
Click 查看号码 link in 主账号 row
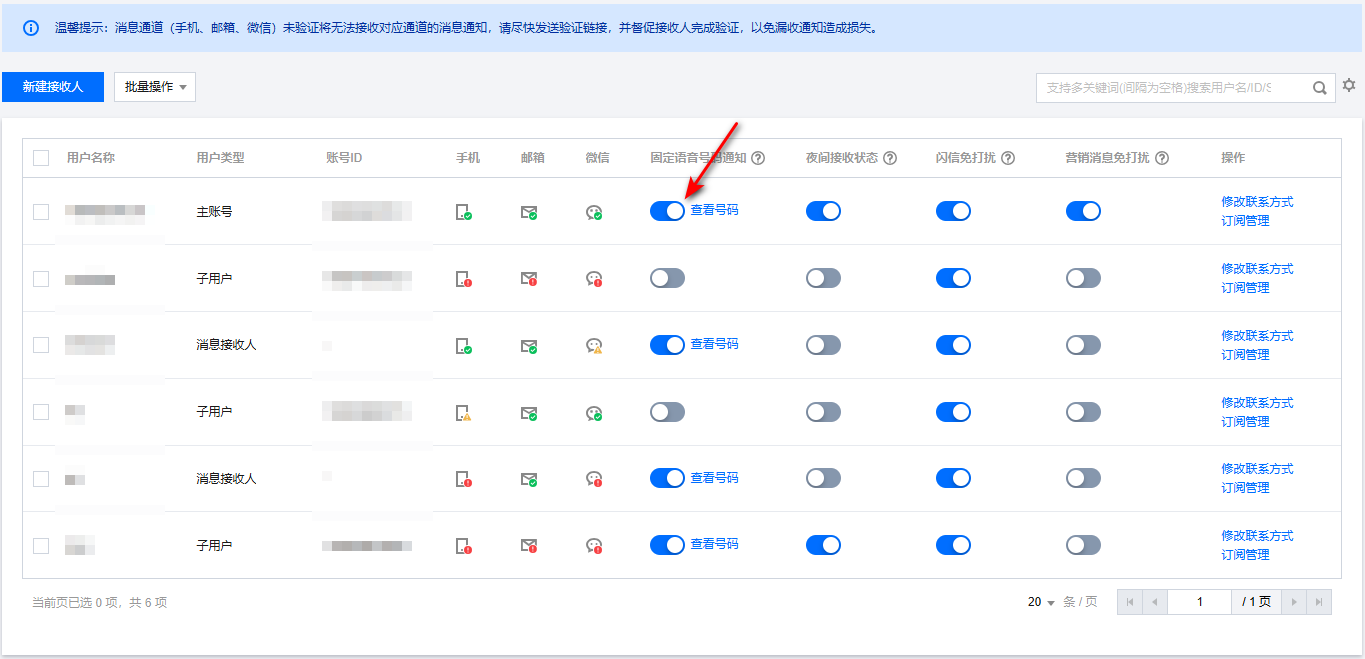pyautogui.click(x=714, y=210)
